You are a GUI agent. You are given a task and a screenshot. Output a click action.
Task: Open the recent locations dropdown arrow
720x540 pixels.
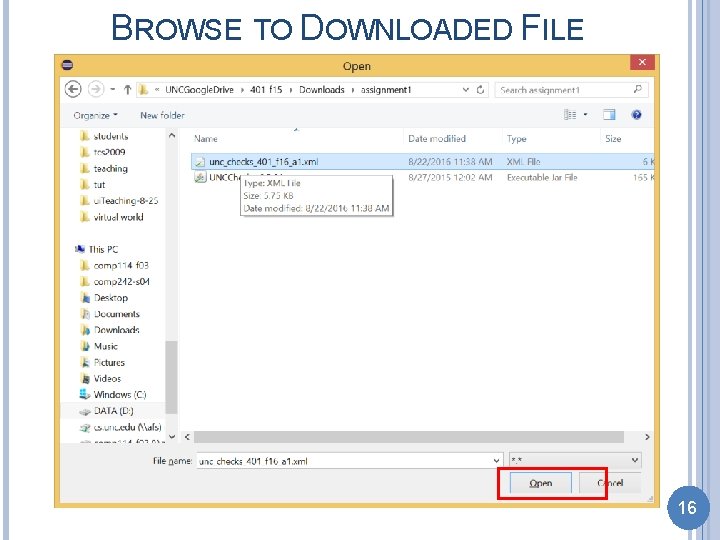(112, 90)
